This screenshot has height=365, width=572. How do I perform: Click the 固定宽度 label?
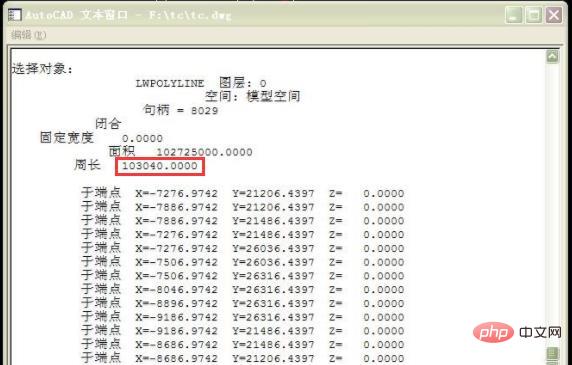pos(67,138)
